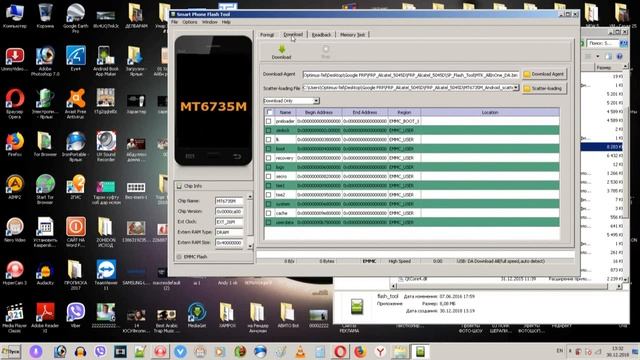Click the Scatter-loading folder button
Screen dimensions: 640x360
pyautogui.click(x=544, y=88)
